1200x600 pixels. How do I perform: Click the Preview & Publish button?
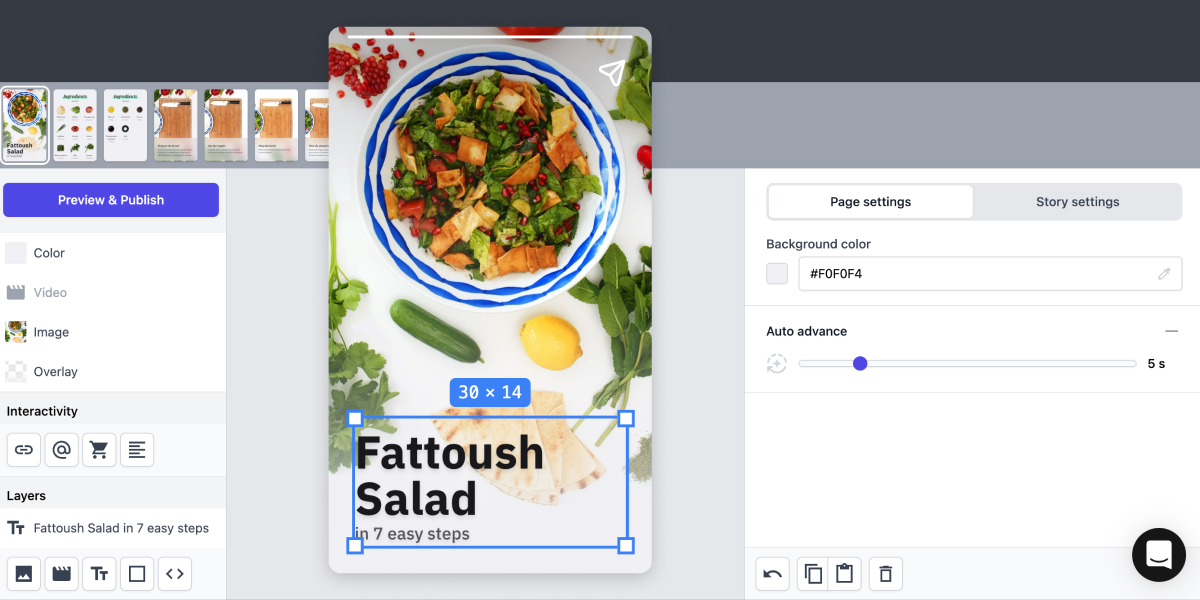pyautogui.click(x=111, y=199)
